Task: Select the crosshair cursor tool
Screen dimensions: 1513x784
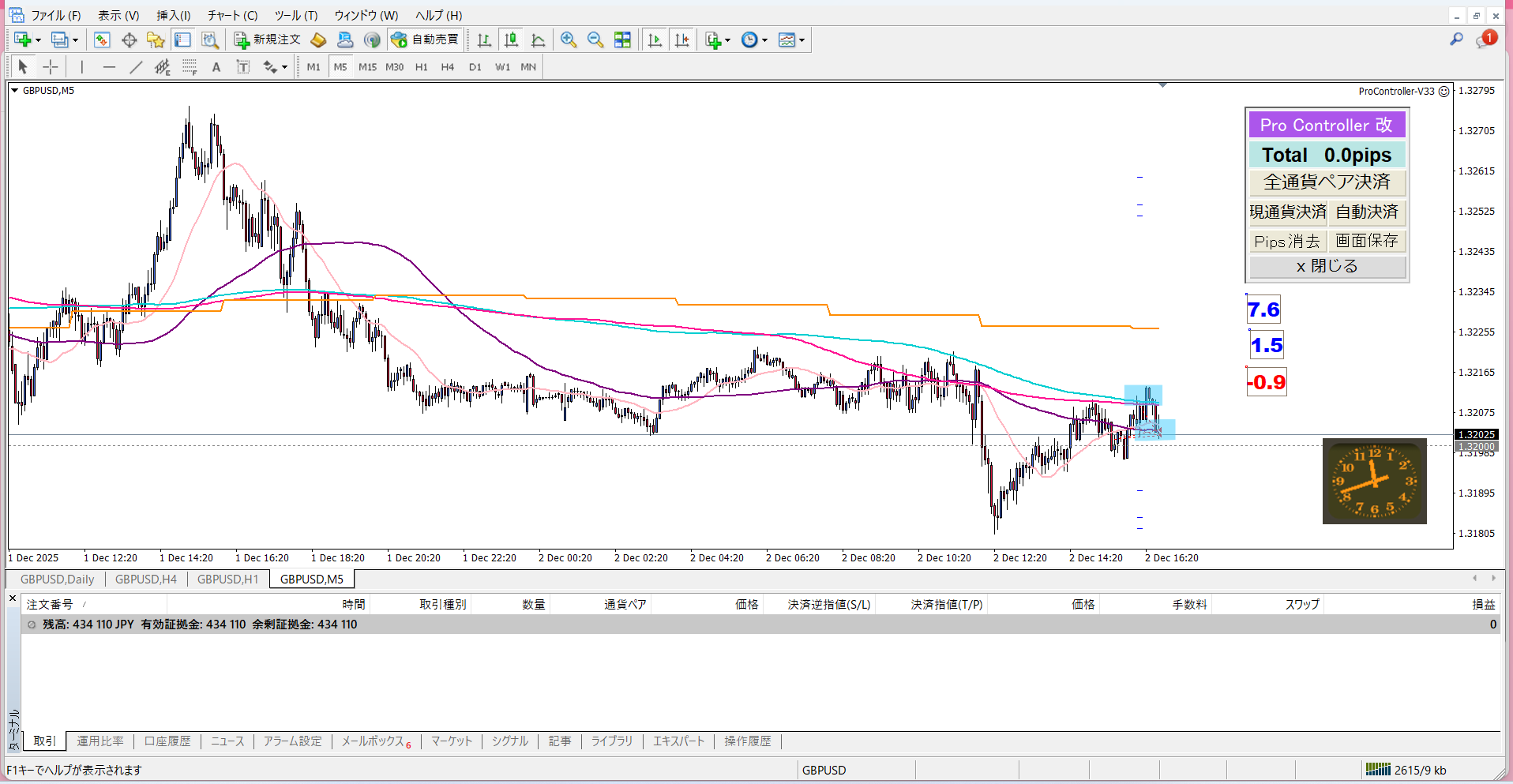Action: pos(50,67)
